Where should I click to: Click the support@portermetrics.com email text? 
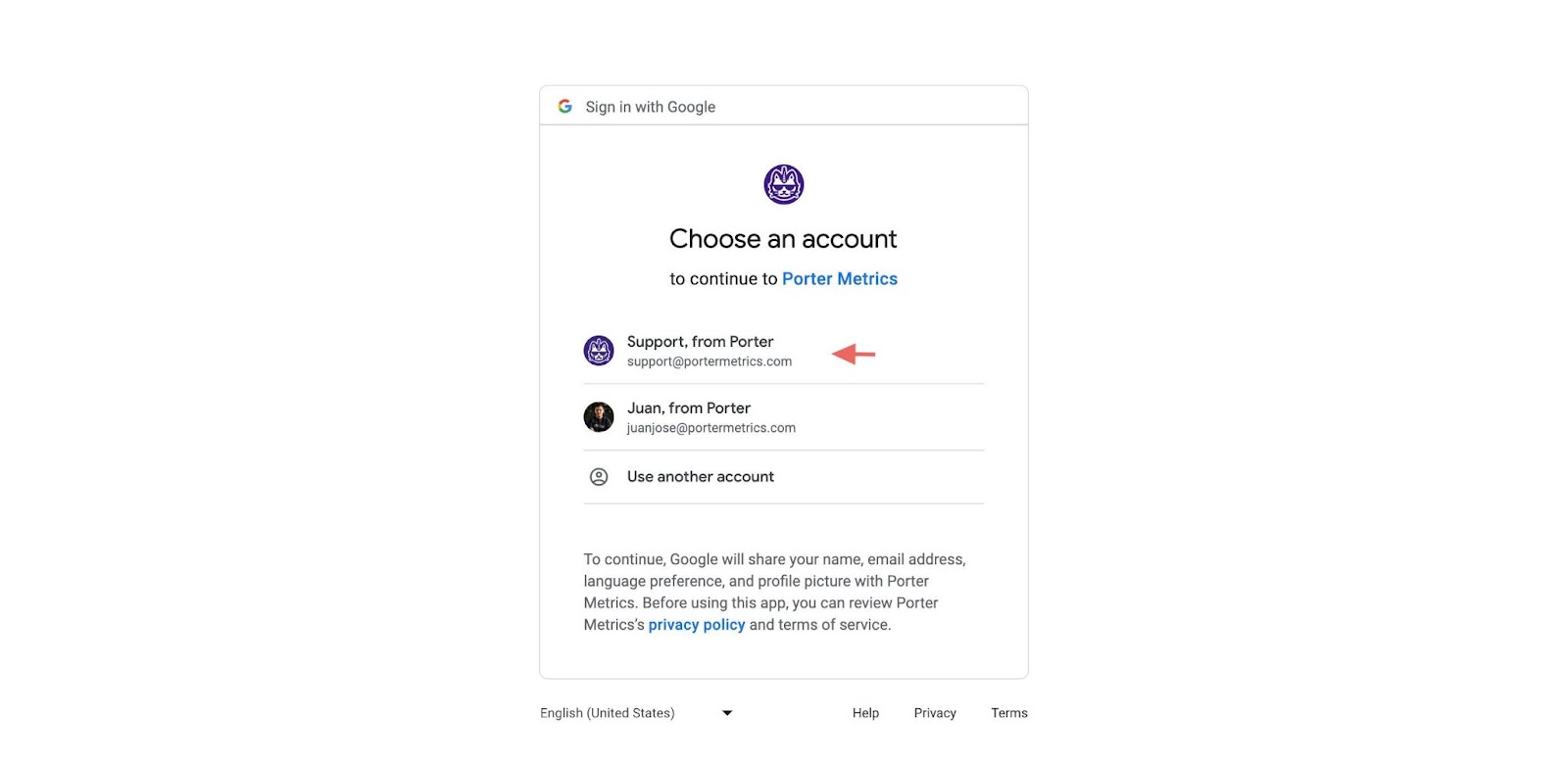pos(710,361)
